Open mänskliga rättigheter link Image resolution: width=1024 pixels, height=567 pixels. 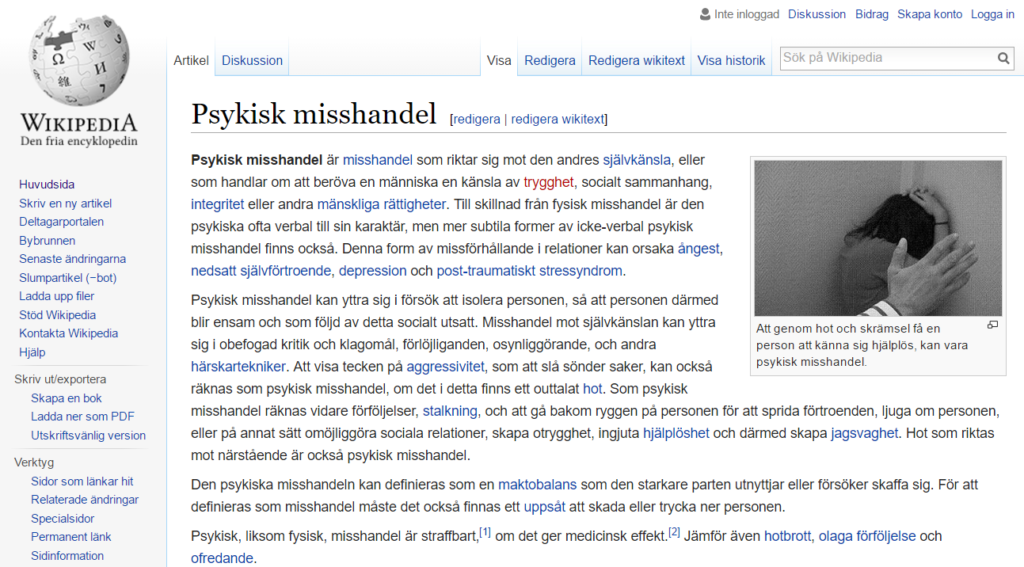(x=381, y=204)
